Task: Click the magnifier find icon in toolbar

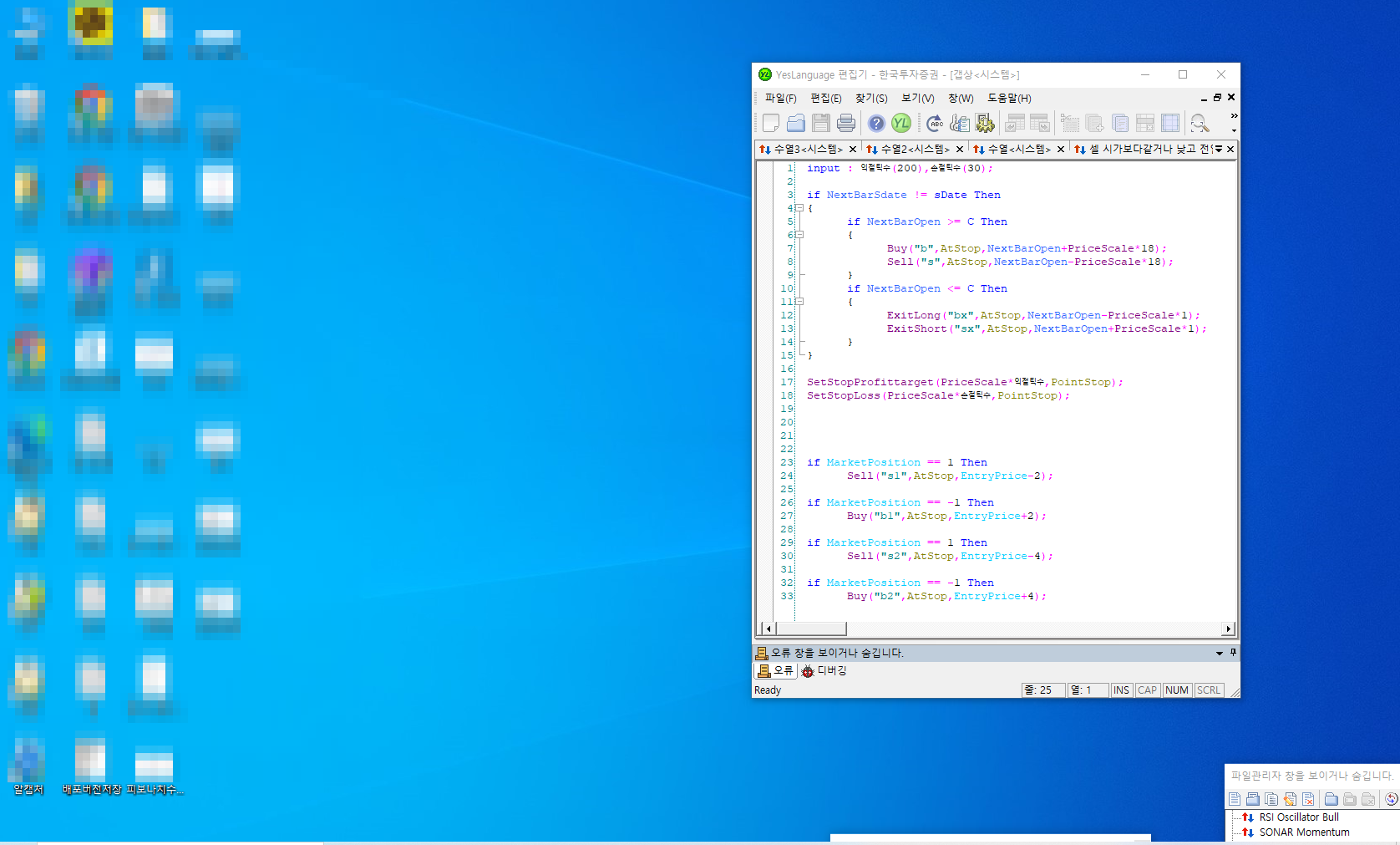Action: pos(1200,124)
